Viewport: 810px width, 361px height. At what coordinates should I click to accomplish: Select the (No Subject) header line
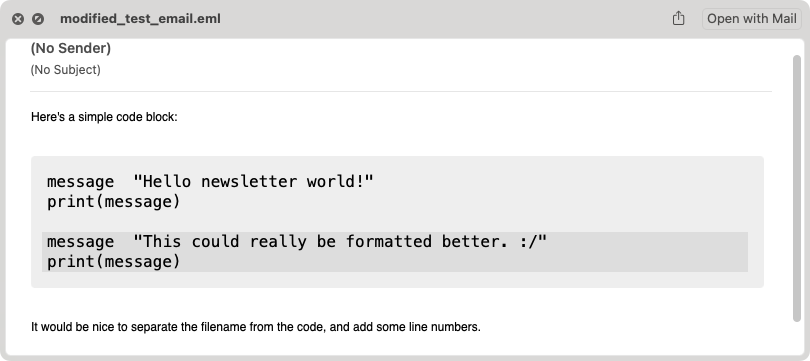click(66, 70)
